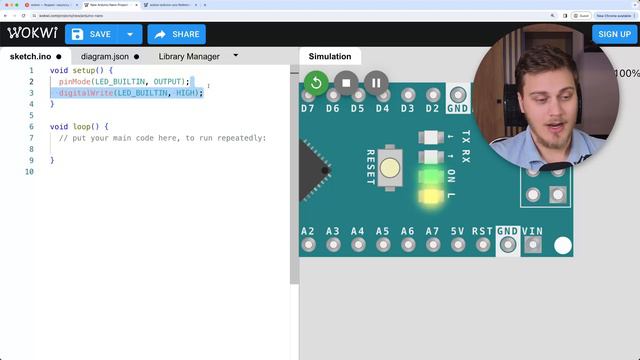Click the D4 pin on the Arduino
Screen dimensions: 640x360
tap(383, 96)
